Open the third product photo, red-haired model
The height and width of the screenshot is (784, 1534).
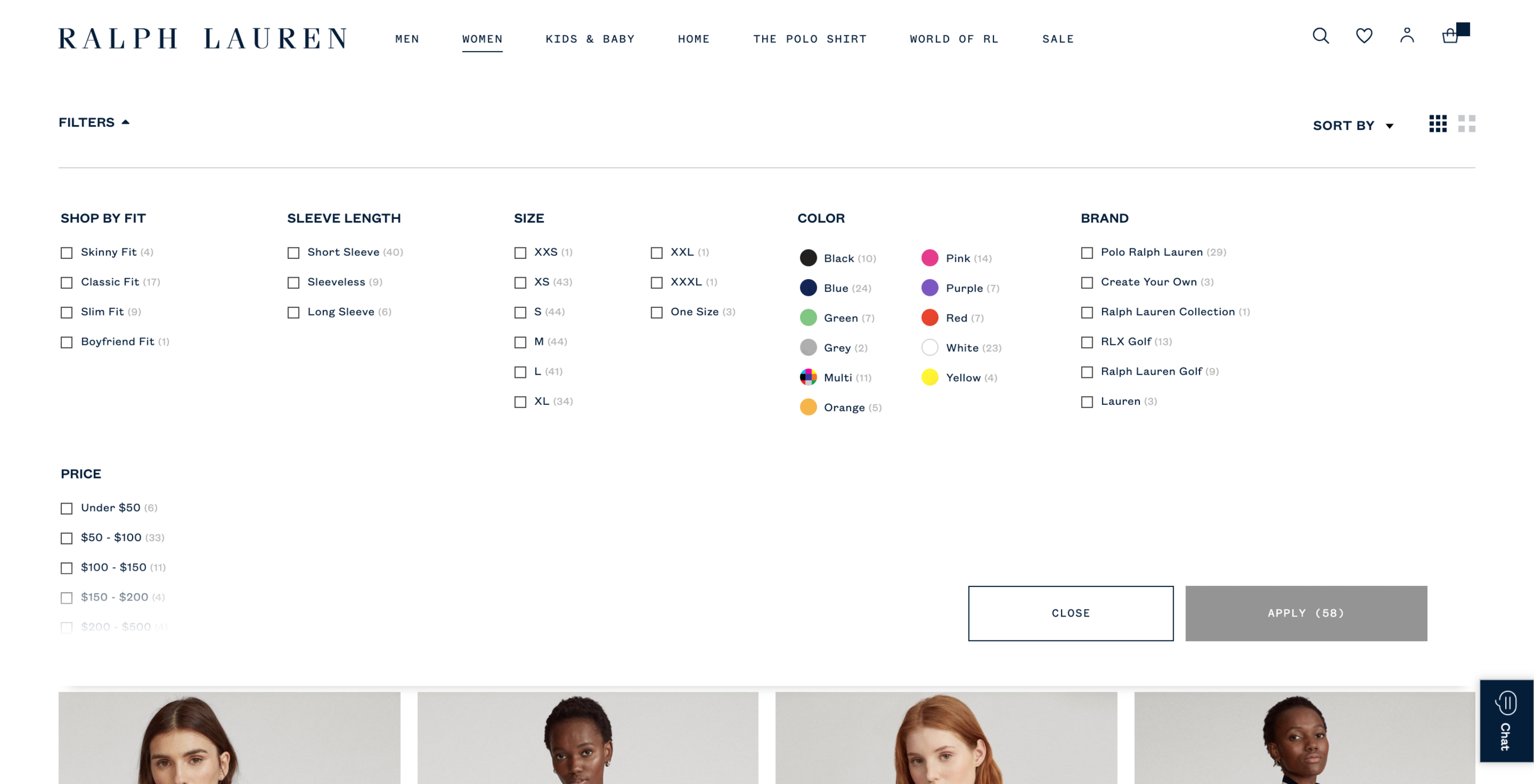point(946,738)
